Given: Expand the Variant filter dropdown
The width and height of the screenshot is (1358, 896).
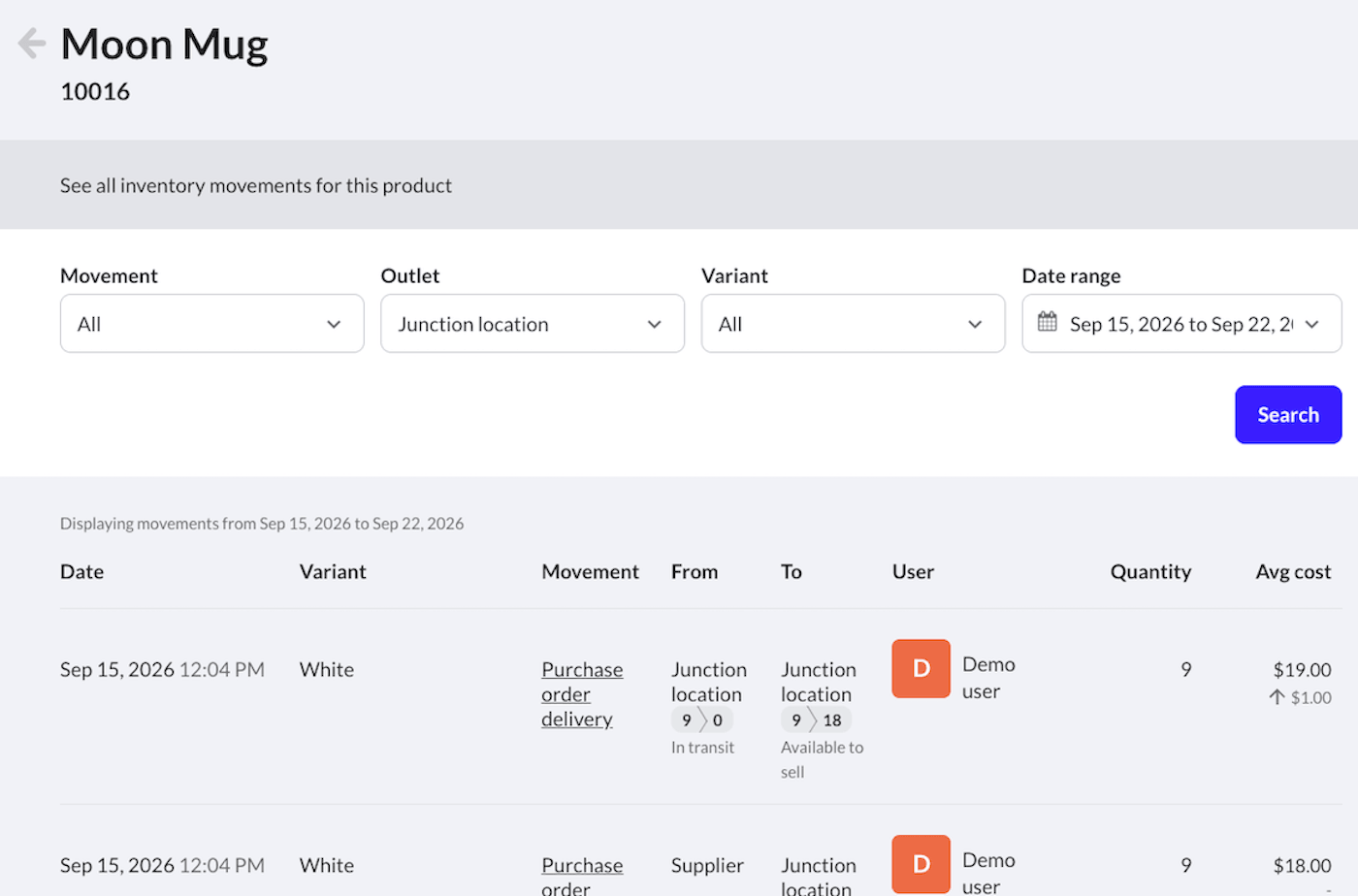Looking at the screenshot, I should [853, 324].
